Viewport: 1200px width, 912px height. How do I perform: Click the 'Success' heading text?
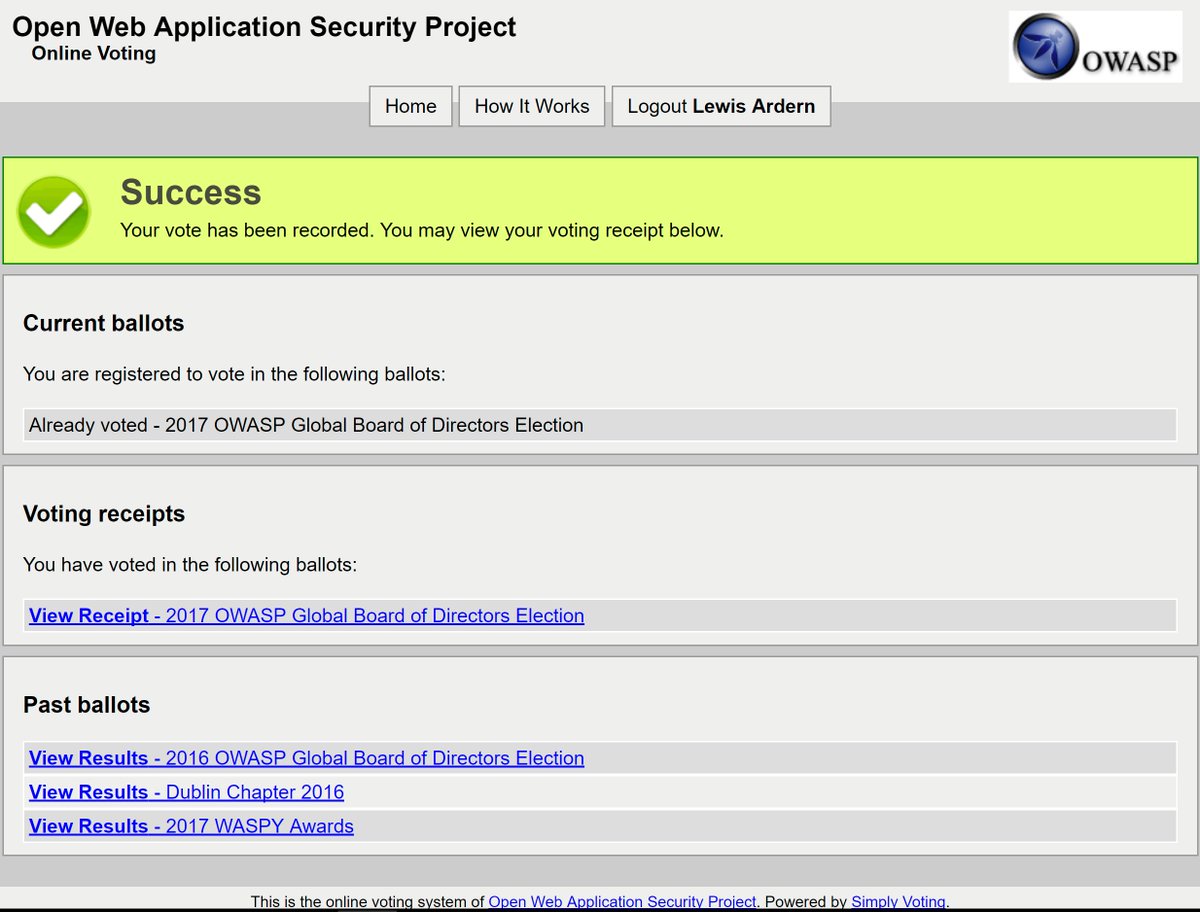coord(191,192)
